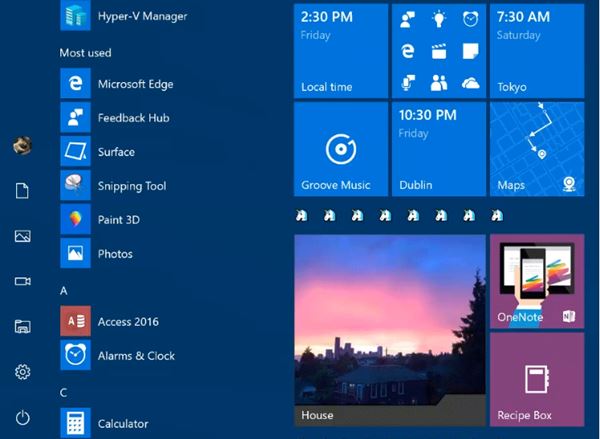This screenshot has width=600, height=439.
Task: Click the People icon in the folder tile
Action: pos(439,83)
